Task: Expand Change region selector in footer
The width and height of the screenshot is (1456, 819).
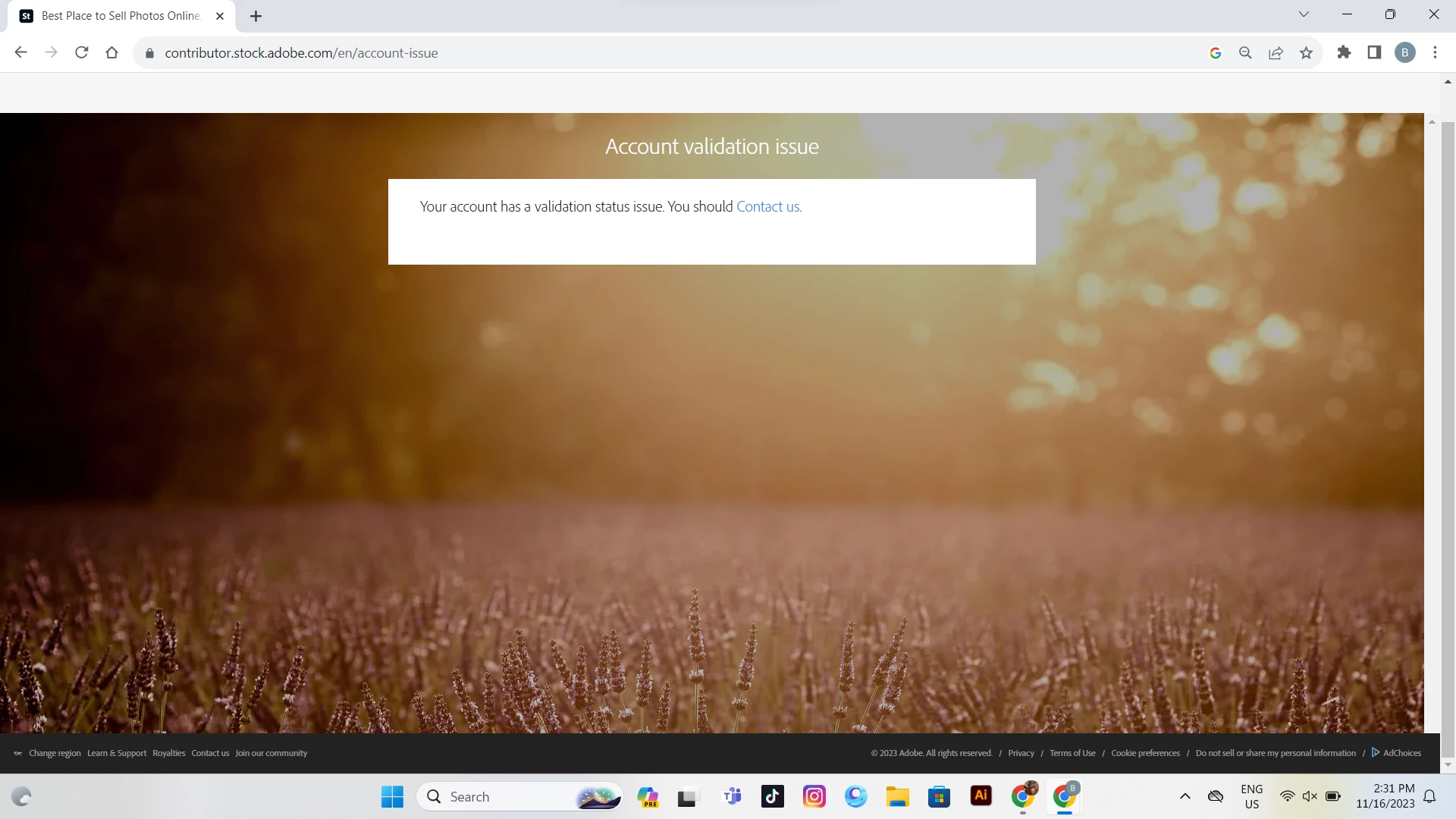Action: point(54,753)
